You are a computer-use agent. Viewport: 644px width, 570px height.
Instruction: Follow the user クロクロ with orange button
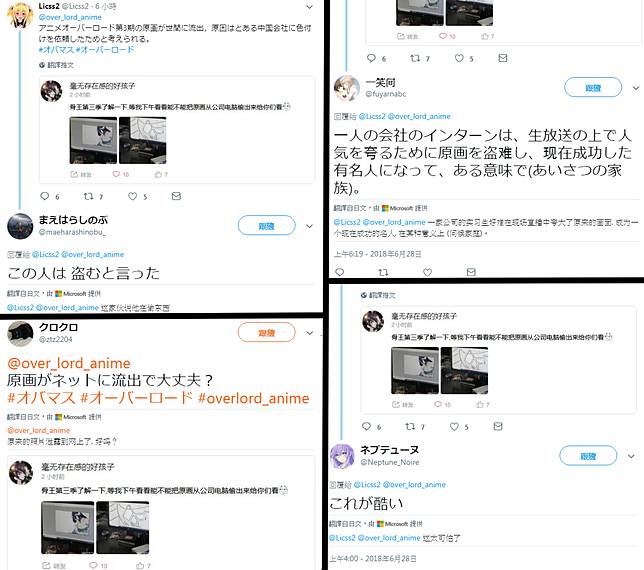[267, 333]
